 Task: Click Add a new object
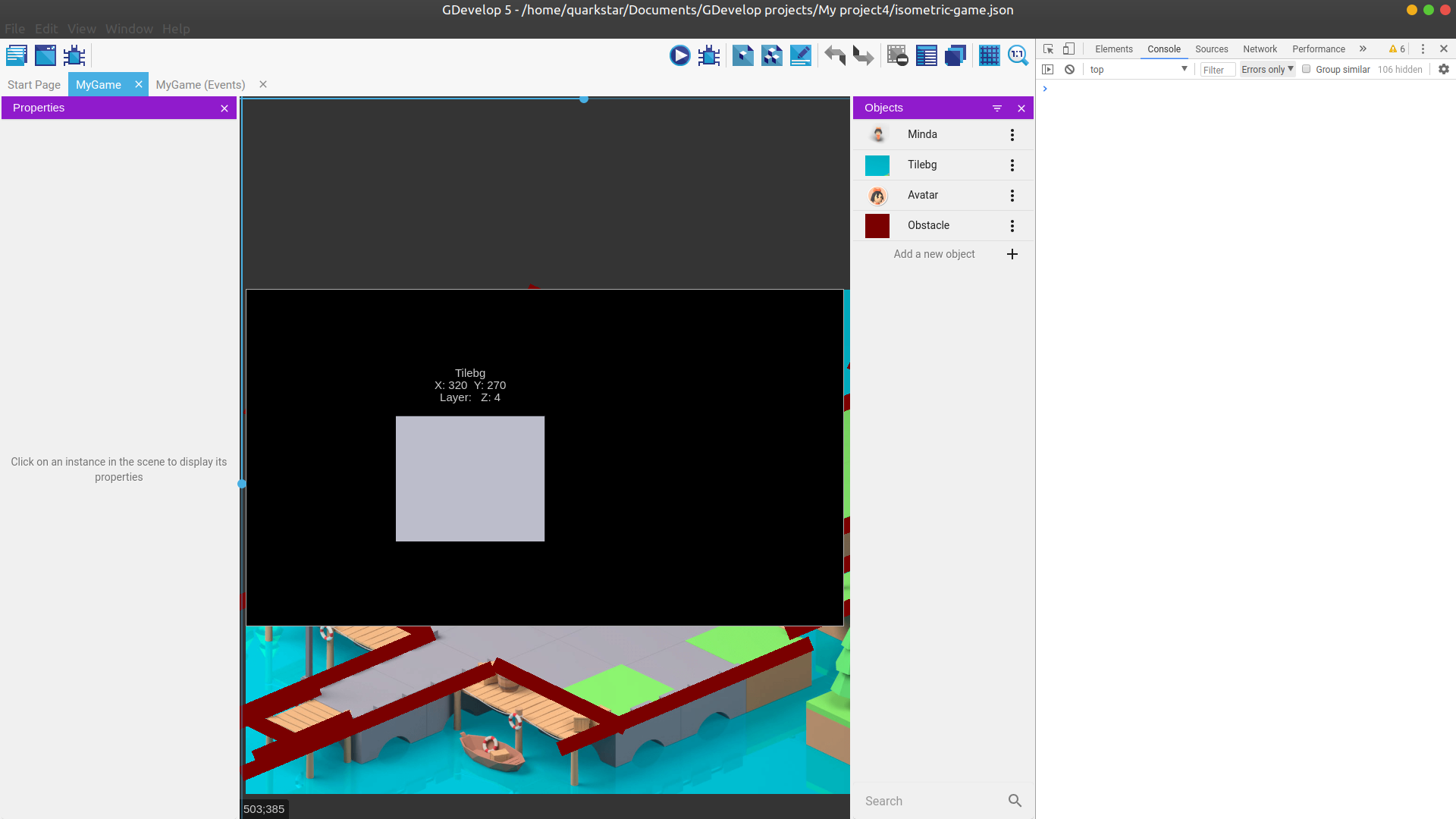(934, 254)
